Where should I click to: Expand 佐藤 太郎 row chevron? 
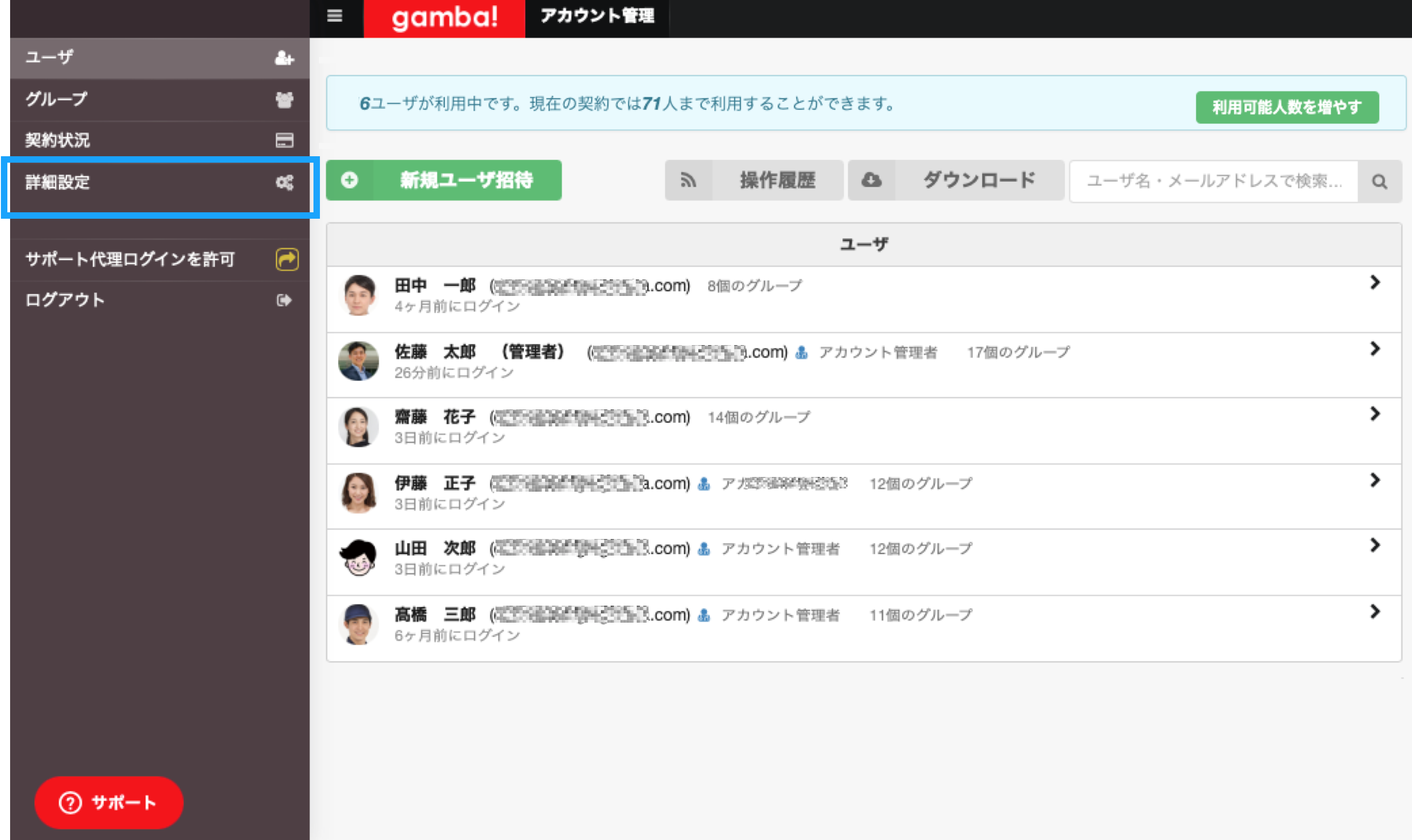(x=1375, y=348)
